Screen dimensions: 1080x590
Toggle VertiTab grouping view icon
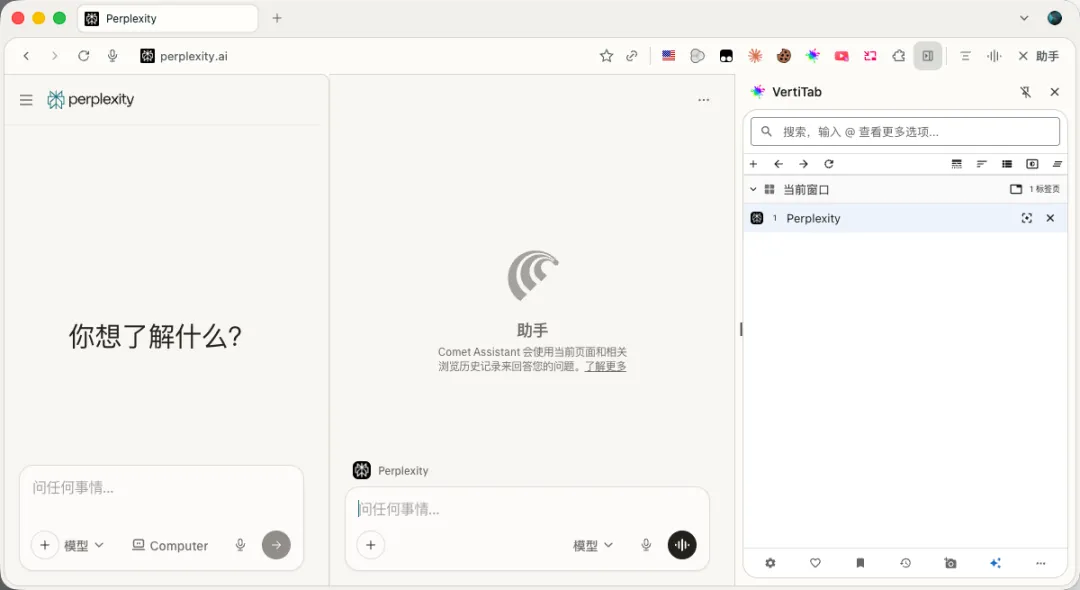(x=957, y=164)
